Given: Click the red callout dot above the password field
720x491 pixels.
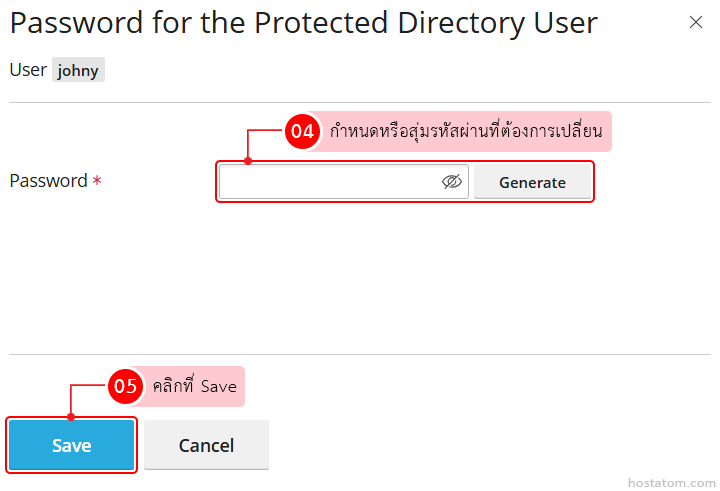Looking at the screenshot, I should pos(247,159).
